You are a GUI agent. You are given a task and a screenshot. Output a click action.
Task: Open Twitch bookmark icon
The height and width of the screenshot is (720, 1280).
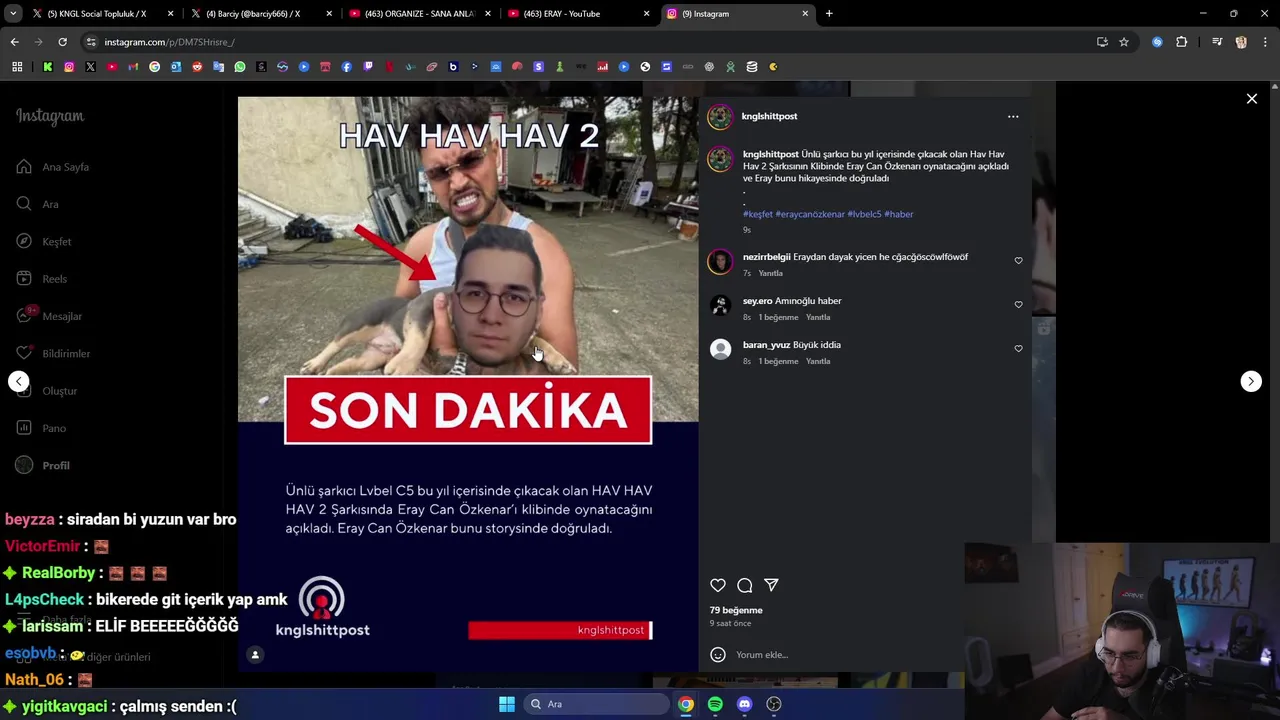[x=368, y=67]
